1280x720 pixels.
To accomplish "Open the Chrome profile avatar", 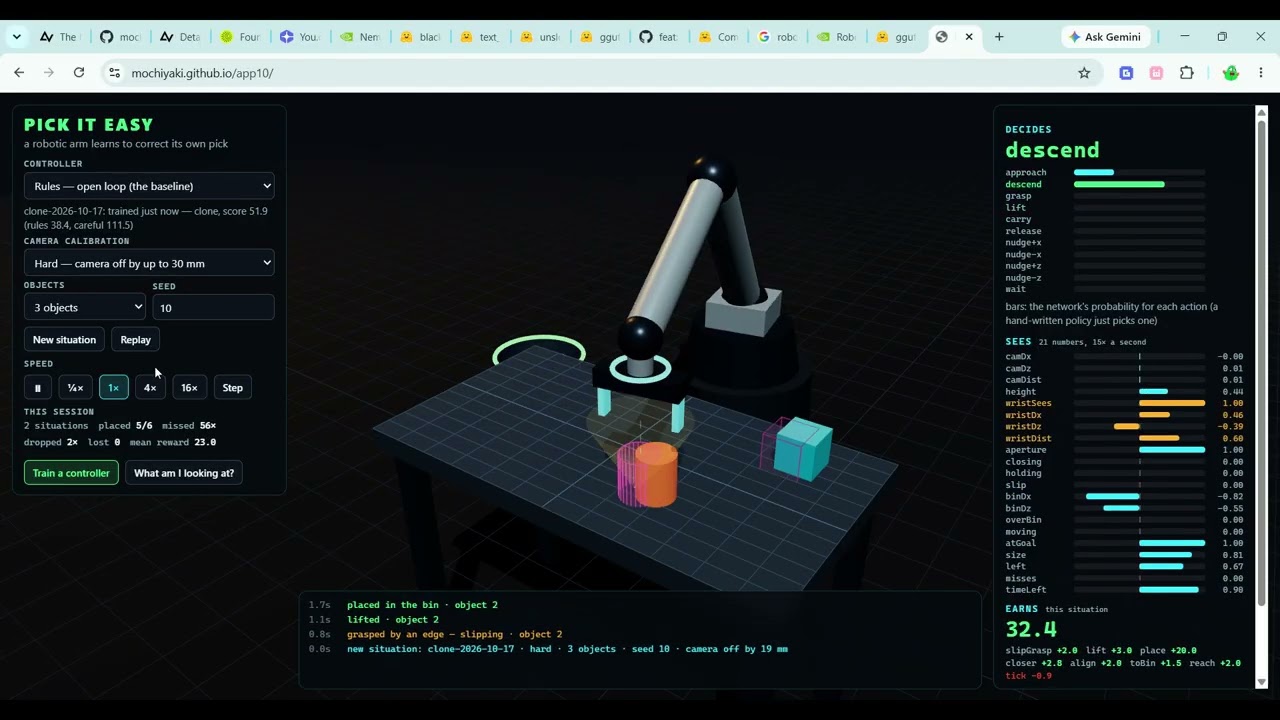I will (x=1231, y=73).
